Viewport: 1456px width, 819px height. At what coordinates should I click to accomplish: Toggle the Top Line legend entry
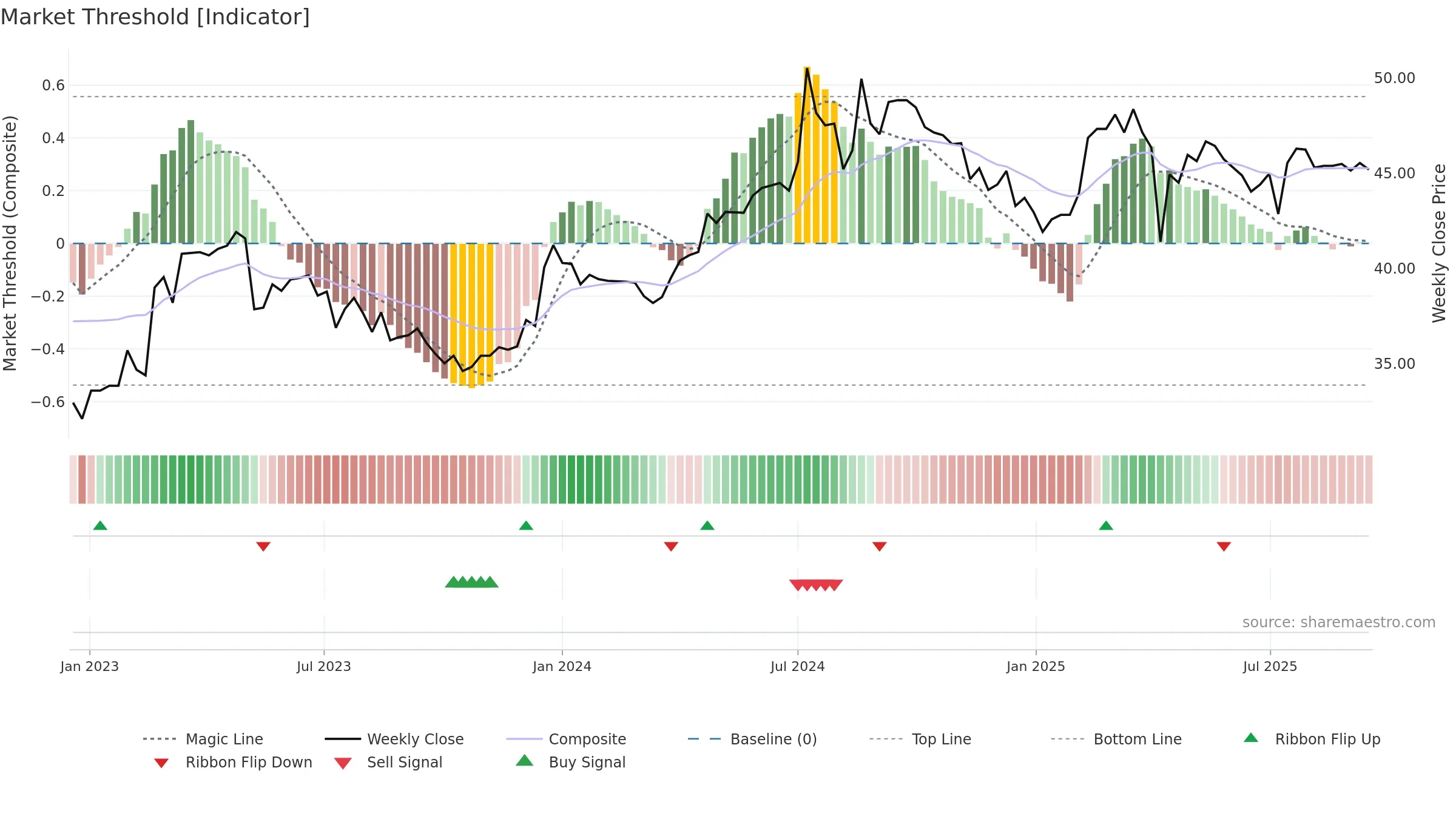pos(920,739)
